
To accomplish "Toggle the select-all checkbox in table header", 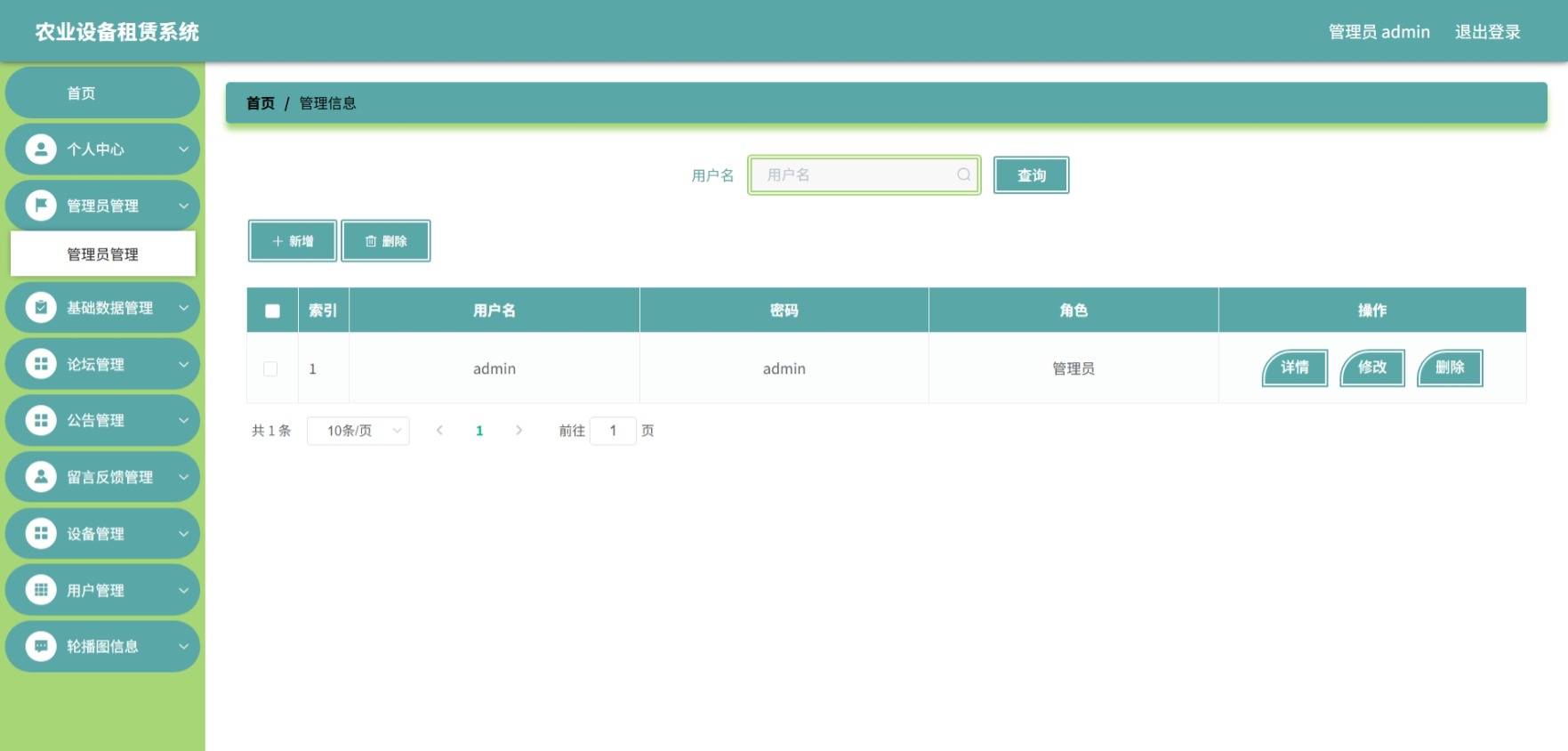I will point(272,311).
